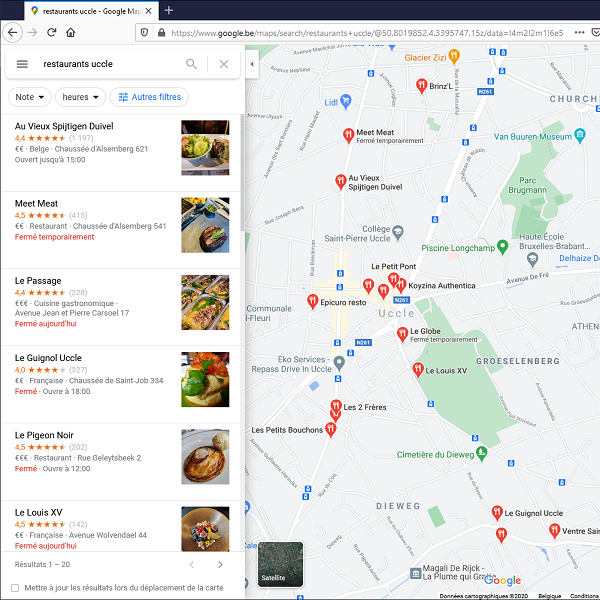Click the Glacier Zizi orange pin

[454, 57]
